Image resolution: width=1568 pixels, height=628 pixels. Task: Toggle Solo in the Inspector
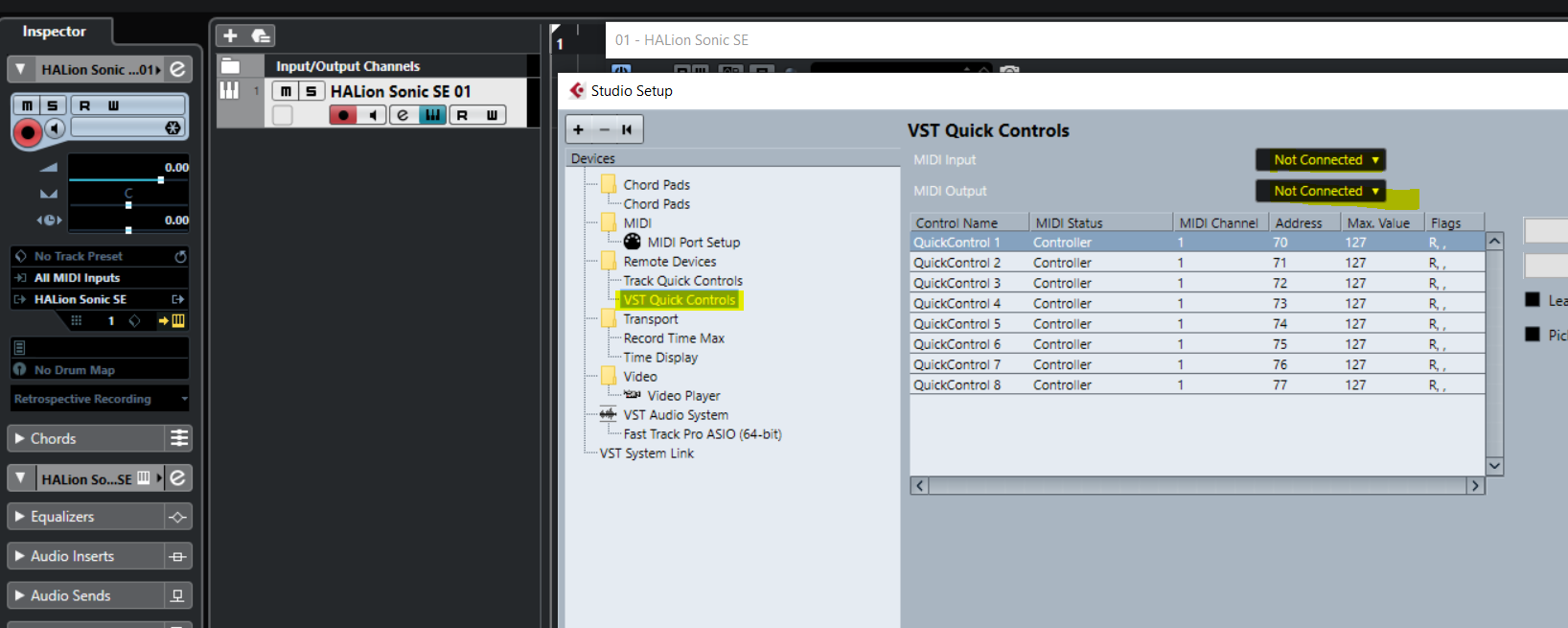(53, 105)
